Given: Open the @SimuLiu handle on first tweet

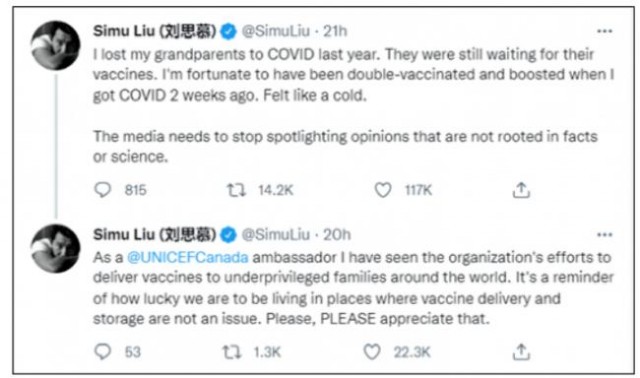Looking at the screenshot, I should click(276, 31).
